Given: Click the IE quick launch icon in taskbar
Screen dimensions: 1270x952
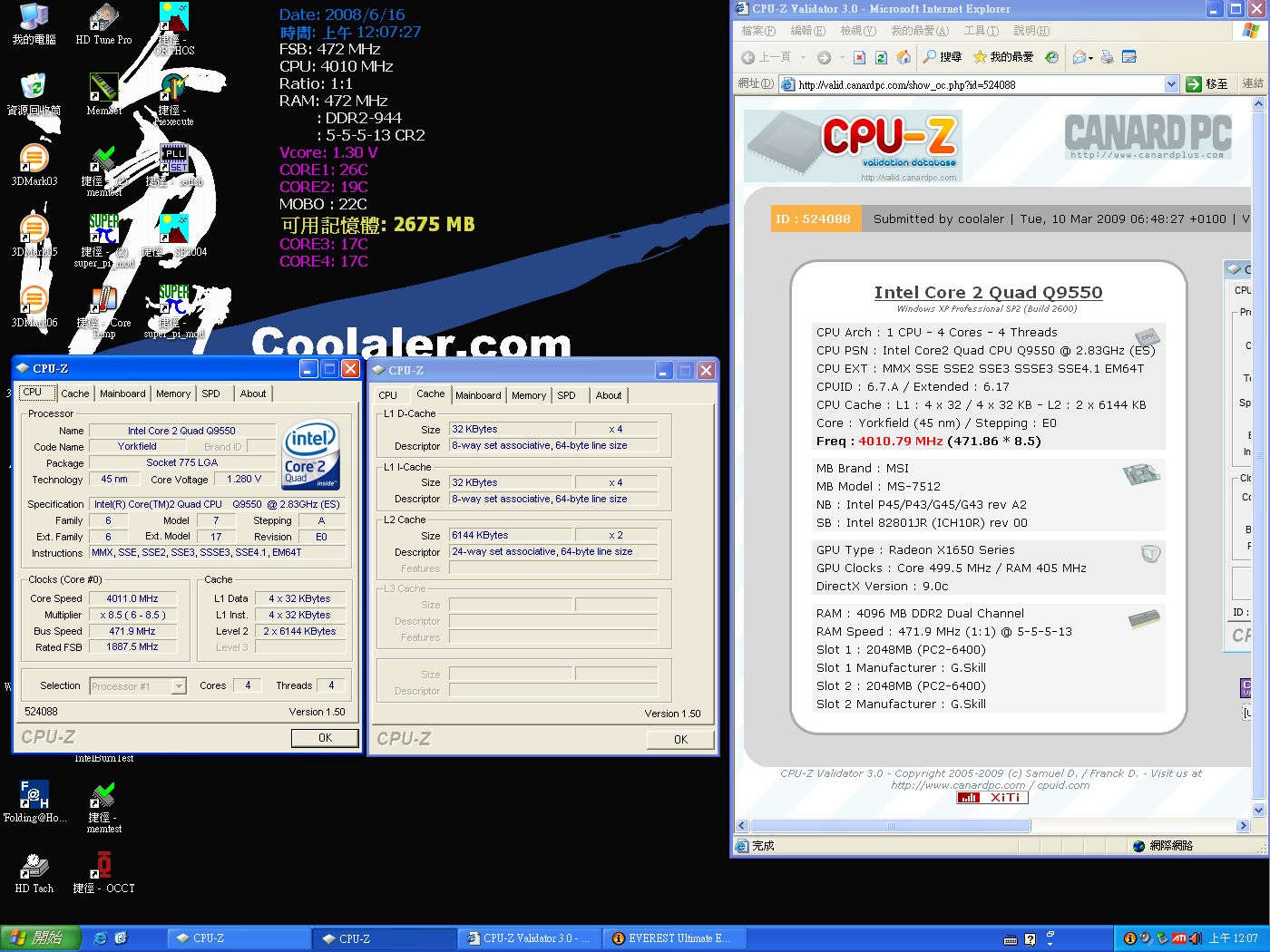Looking at the screenshot, I should (x=100, y=938).
